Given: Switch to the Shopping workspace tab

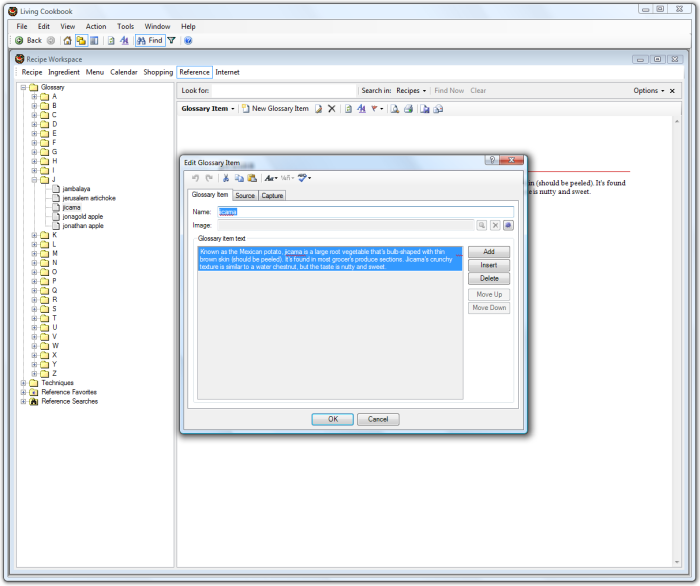Looking at the screenshot, I should click(158, 72).
